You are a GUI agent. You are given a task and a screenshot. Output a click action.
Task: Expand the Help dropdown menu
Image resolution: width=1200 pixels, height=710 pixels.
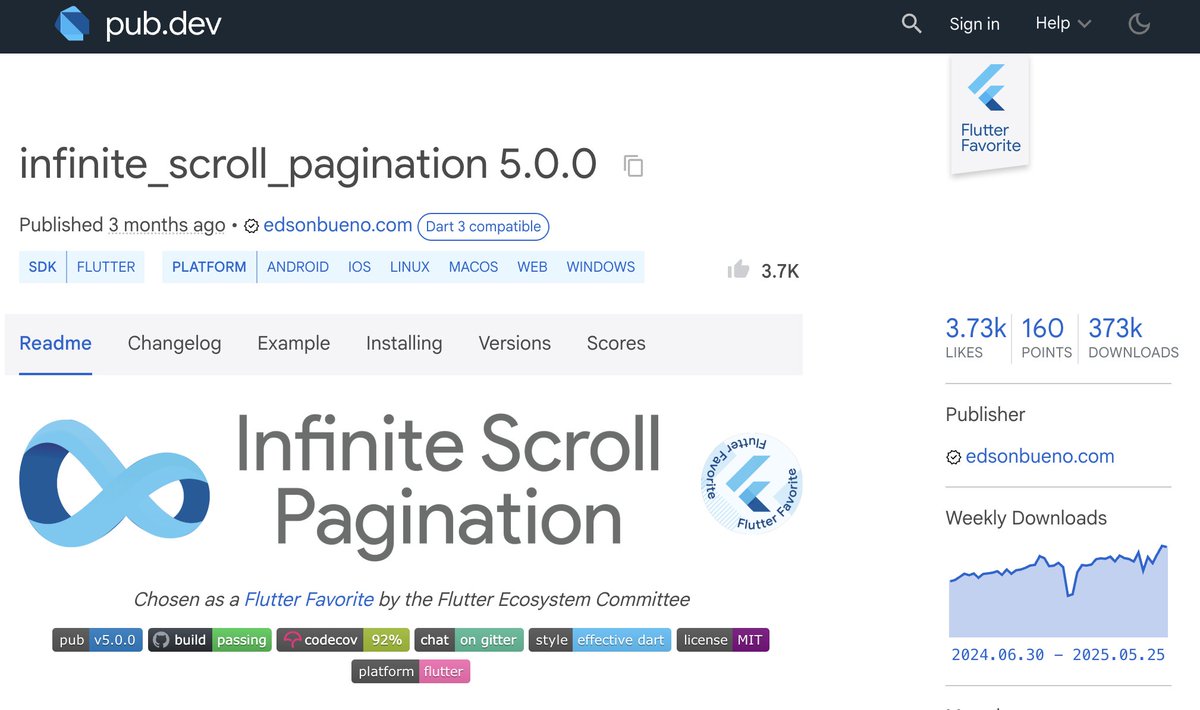[1063, 23]
